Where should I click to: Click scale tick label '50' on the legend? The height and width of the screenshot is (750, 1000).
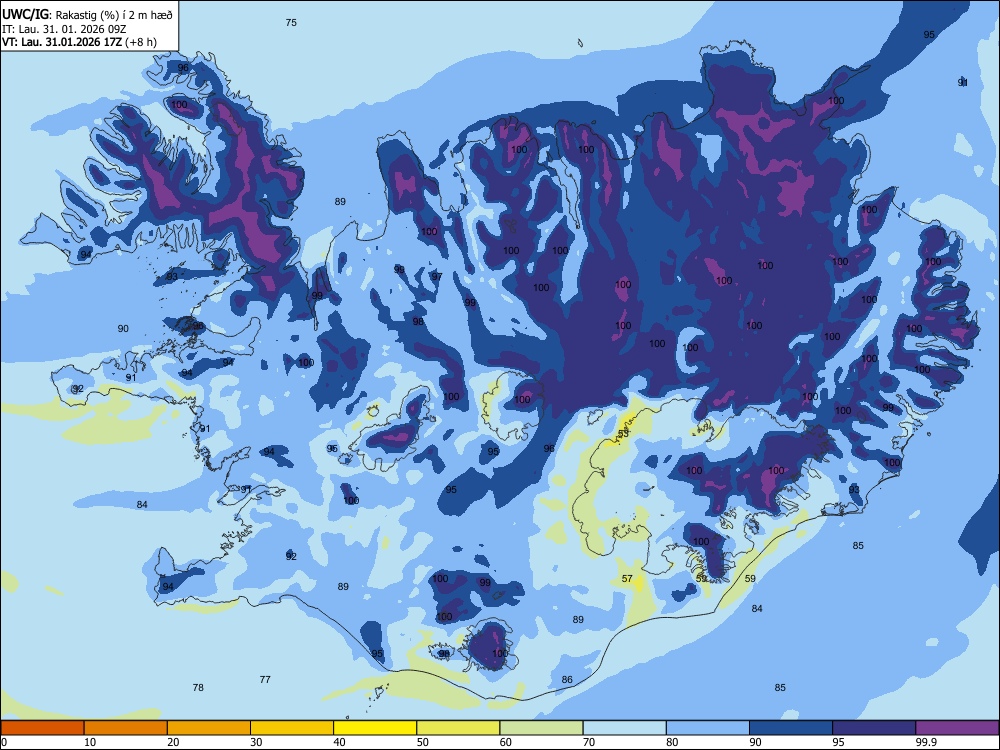[422, 742]
